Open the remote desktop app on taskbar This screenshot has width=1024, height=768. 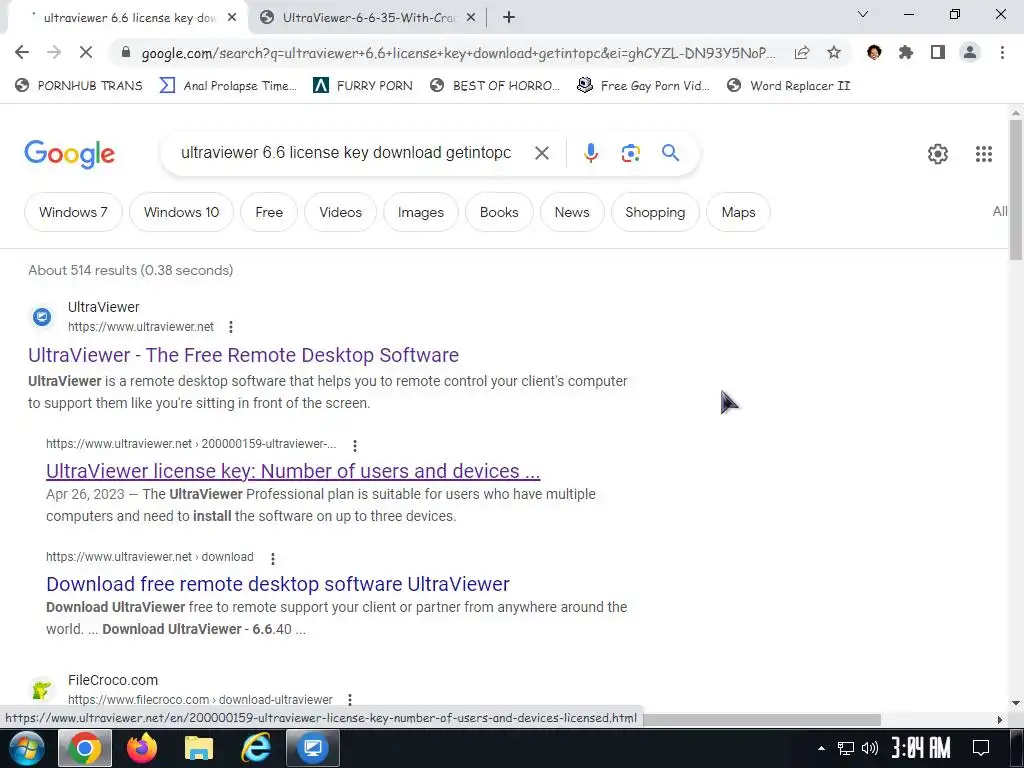point(313,748)
